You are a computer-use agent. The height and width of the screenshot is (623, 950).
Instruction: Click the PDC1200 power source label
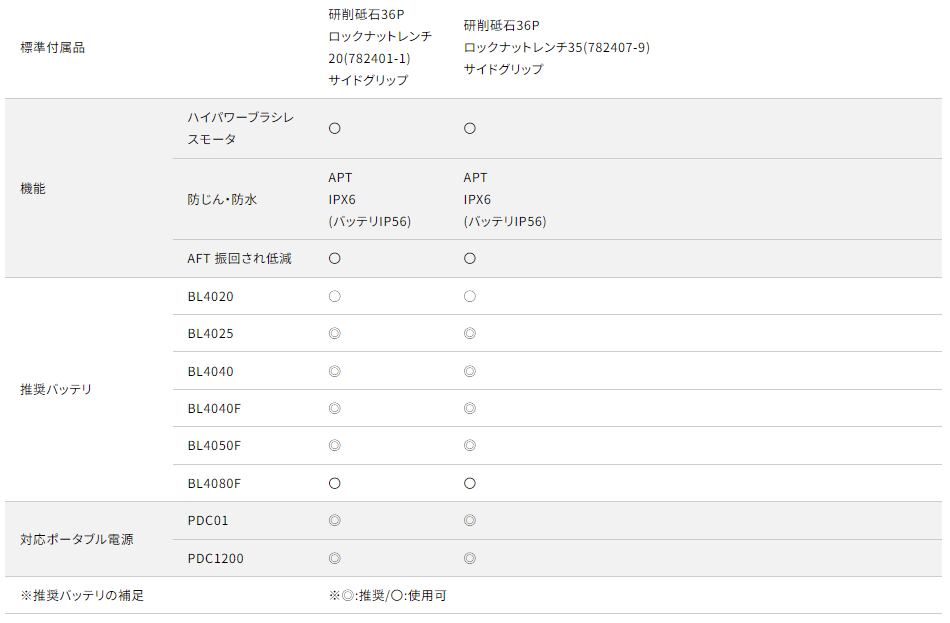pyautogui.click(x=215, y=559)
